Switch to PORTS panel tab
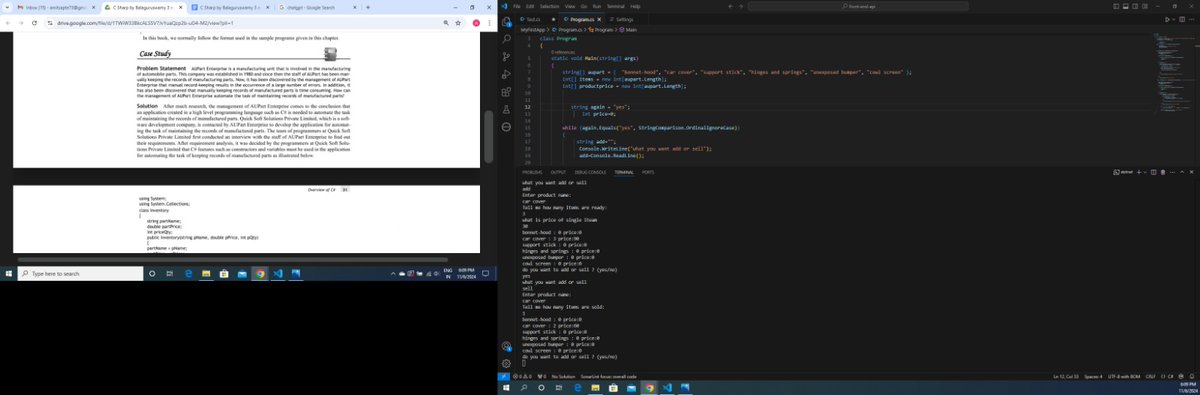The image size is (1200, 395). click(x=647, y=172)
